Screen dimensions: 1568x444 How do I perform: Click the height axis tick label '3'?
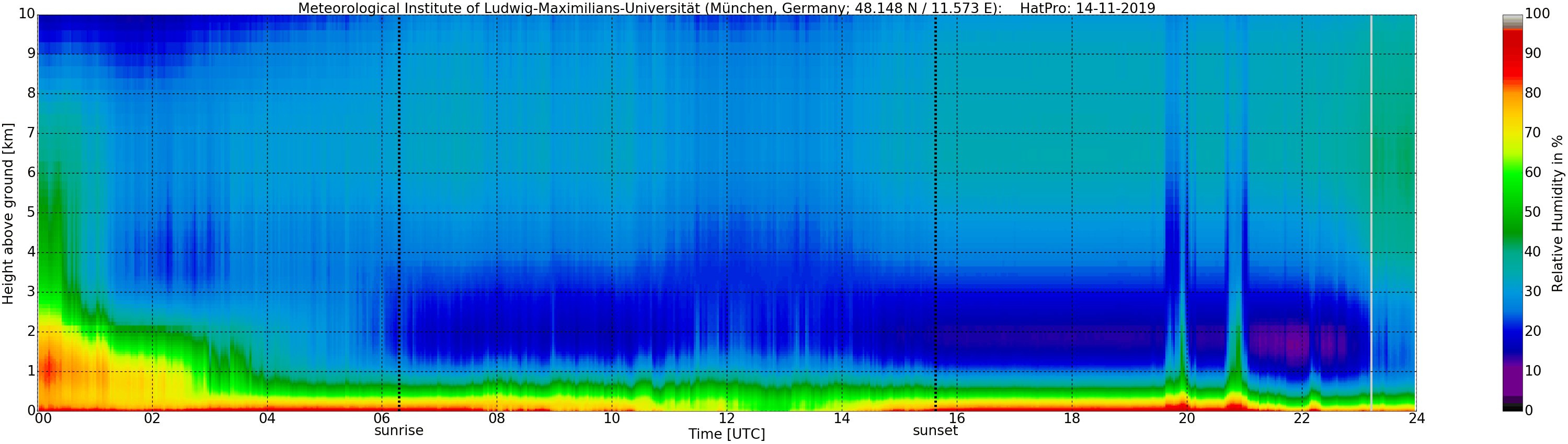pyautogui.click(x=31, y=291)
